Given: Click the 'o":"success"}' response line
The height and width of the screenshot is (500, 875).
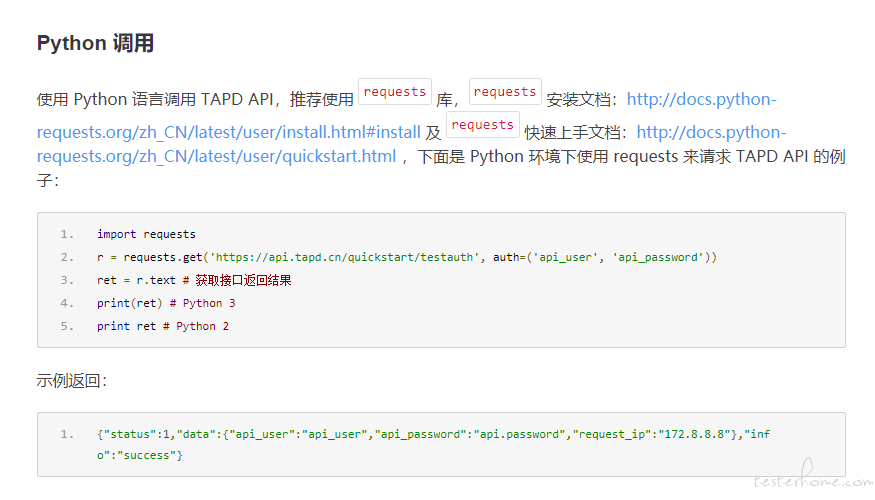Looking at the screenshot, I should pyautogui.click(x=140, y=455).
